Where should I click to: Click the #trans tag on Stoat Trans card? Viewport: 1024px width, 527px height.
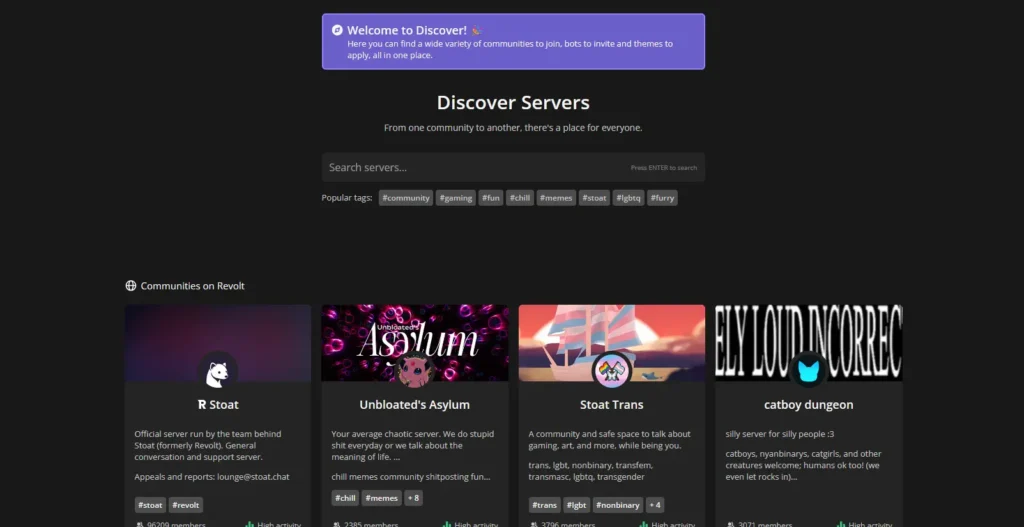[544, 505]
